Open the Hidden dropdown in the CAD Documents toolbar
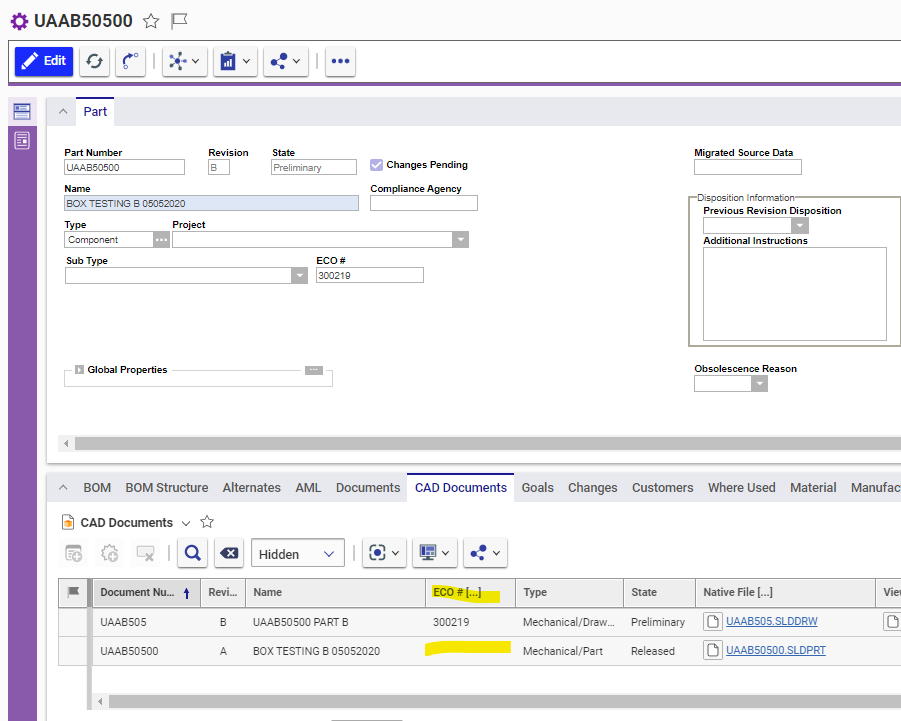The height and width of the screenshot is (721, 901). pyautogui.click(x=297, y=553)
